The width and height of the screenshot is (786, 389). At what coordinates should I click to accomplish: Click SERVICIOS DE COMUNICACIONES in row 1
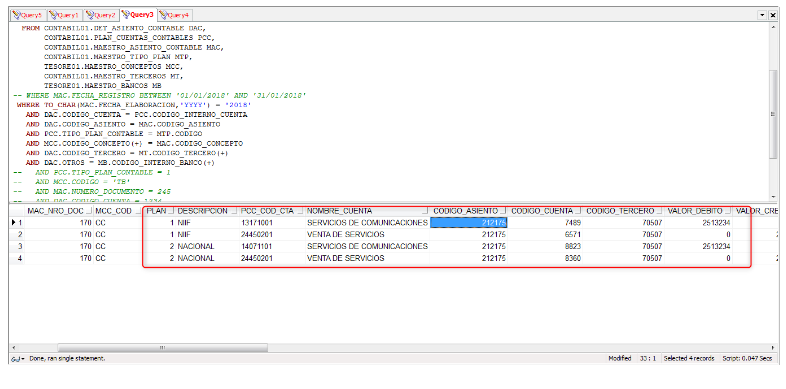[x=367, y=223]
